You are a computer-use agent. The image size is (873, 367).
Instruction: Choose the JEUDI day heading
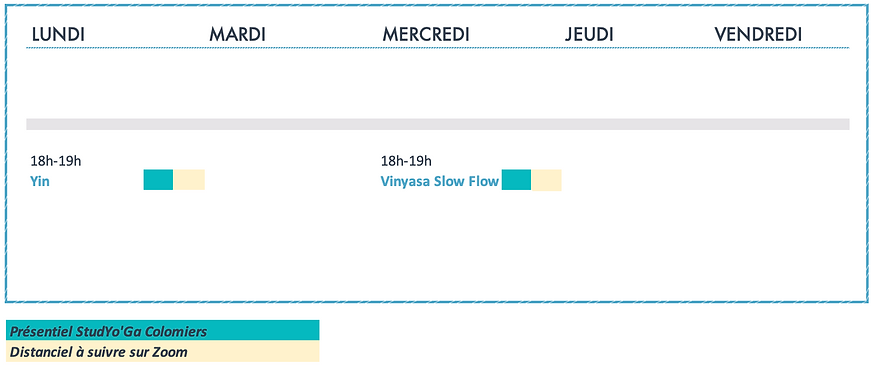tap(589, 35)
